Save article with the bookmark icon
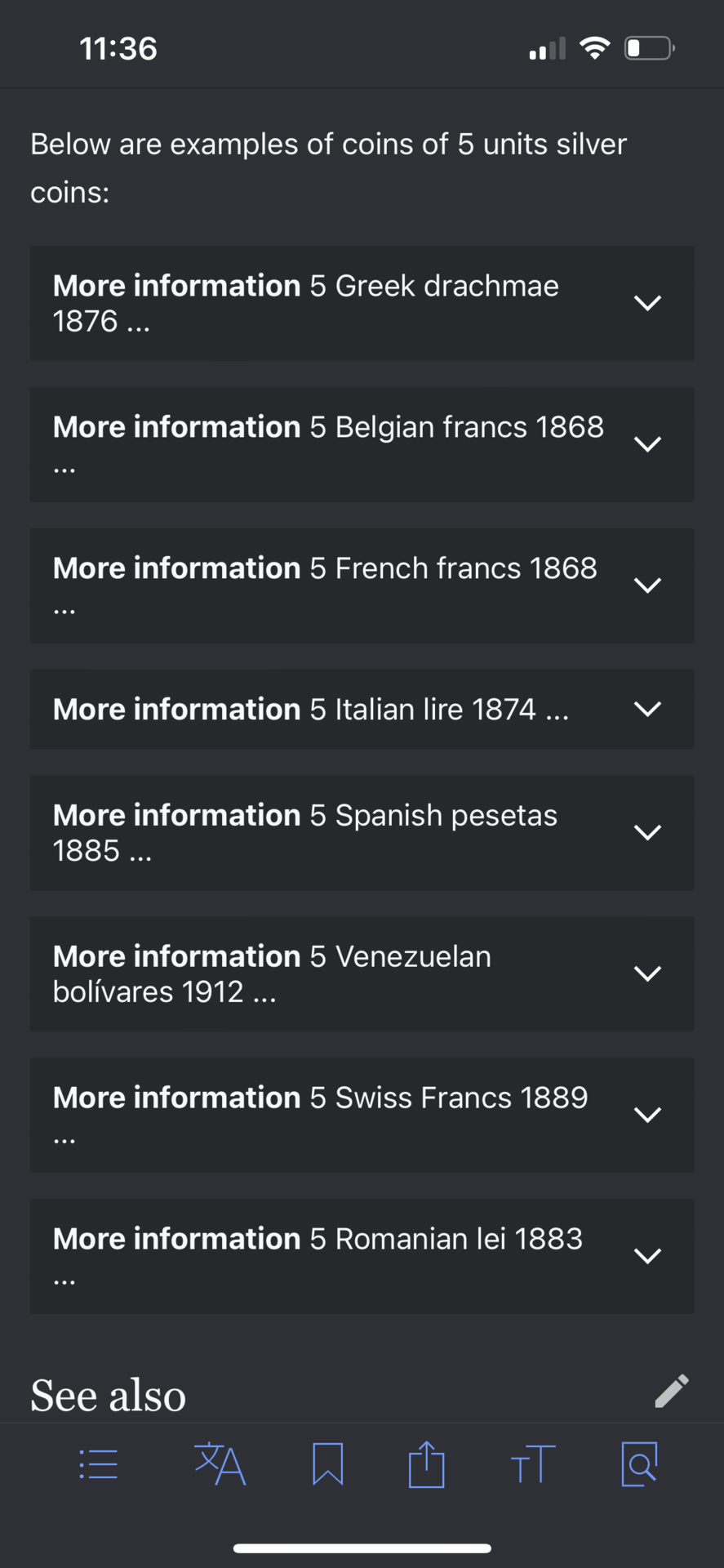Screen dimensions: 724x1568 point(327,1463)
